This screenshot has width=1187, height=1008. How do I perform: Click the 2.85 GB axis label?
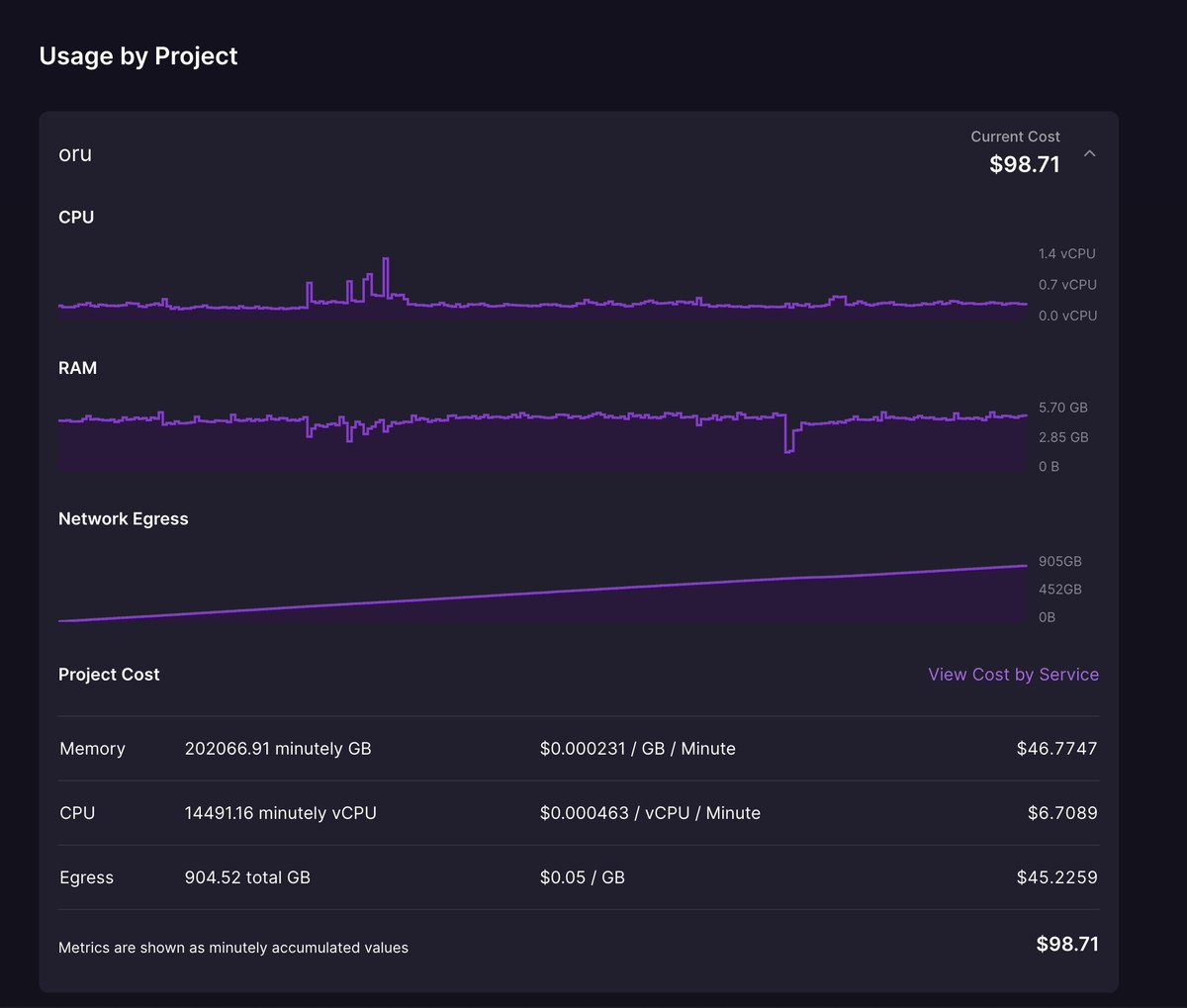pyautogui.click(x=1063, y=437)
